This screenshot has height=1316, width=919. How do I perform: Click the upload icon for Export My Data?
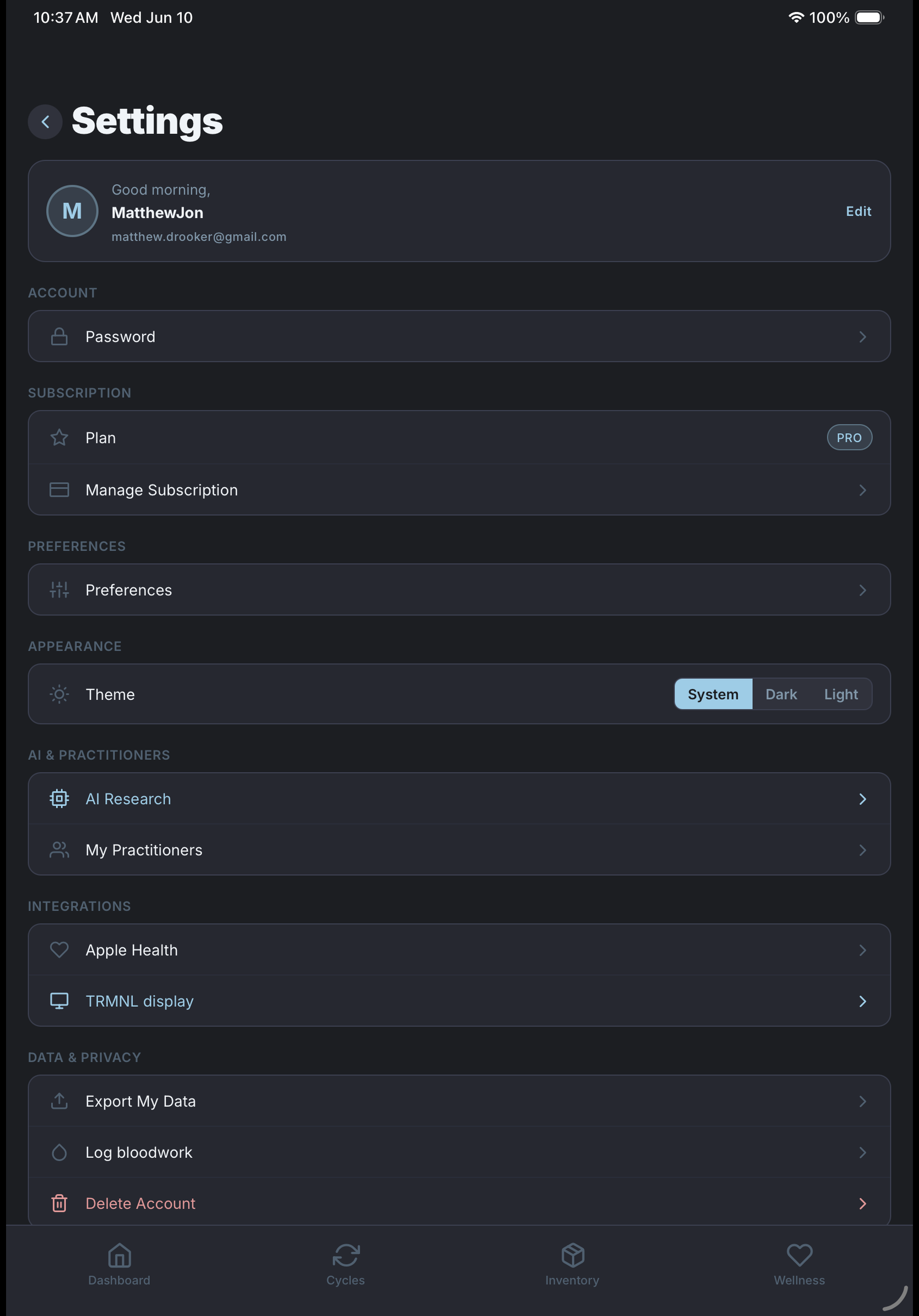coord(59,1101)
